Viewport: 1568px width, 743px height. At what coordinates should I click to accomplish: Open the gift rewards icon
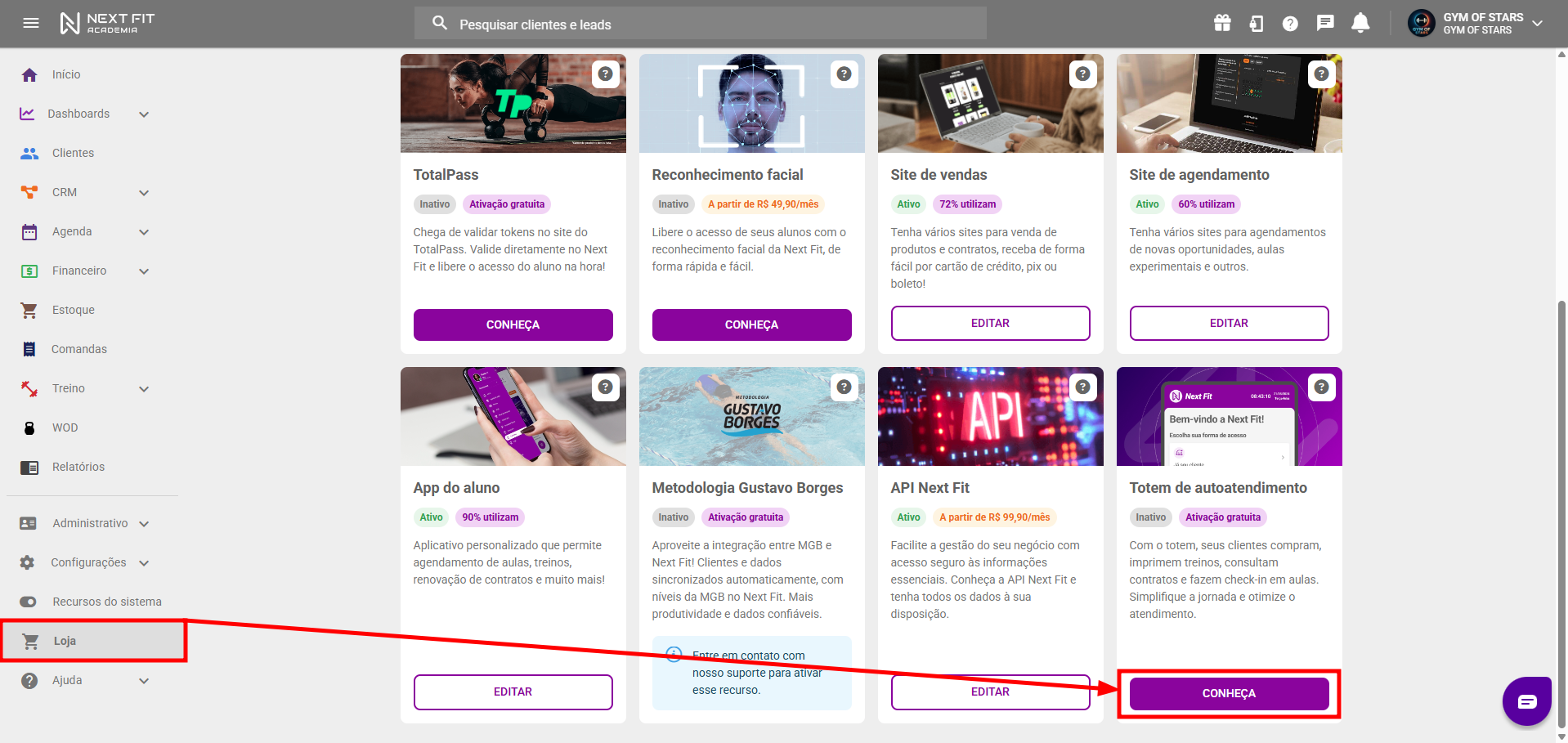click(1222, 23)
